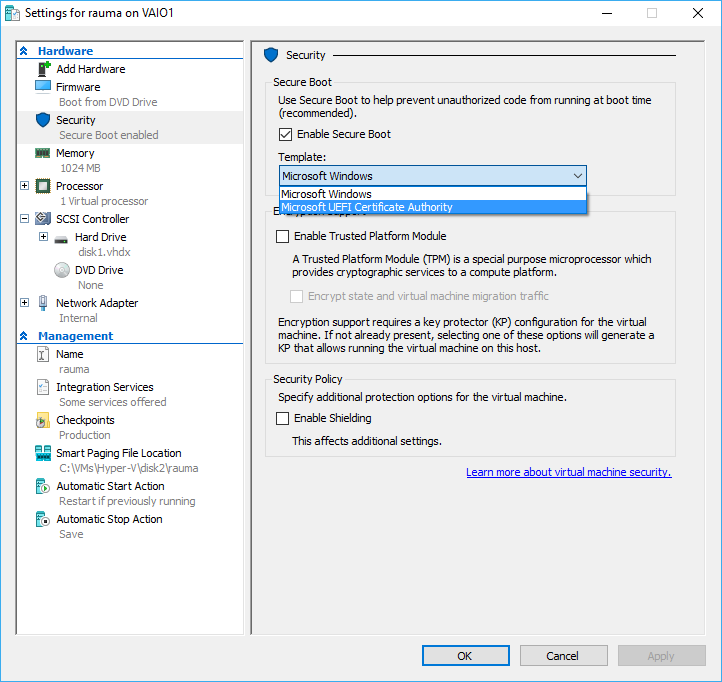Viewport: 722px width, 682px height.
Task: Click the Add Hardware icon
Action: (x=43, y=69)
